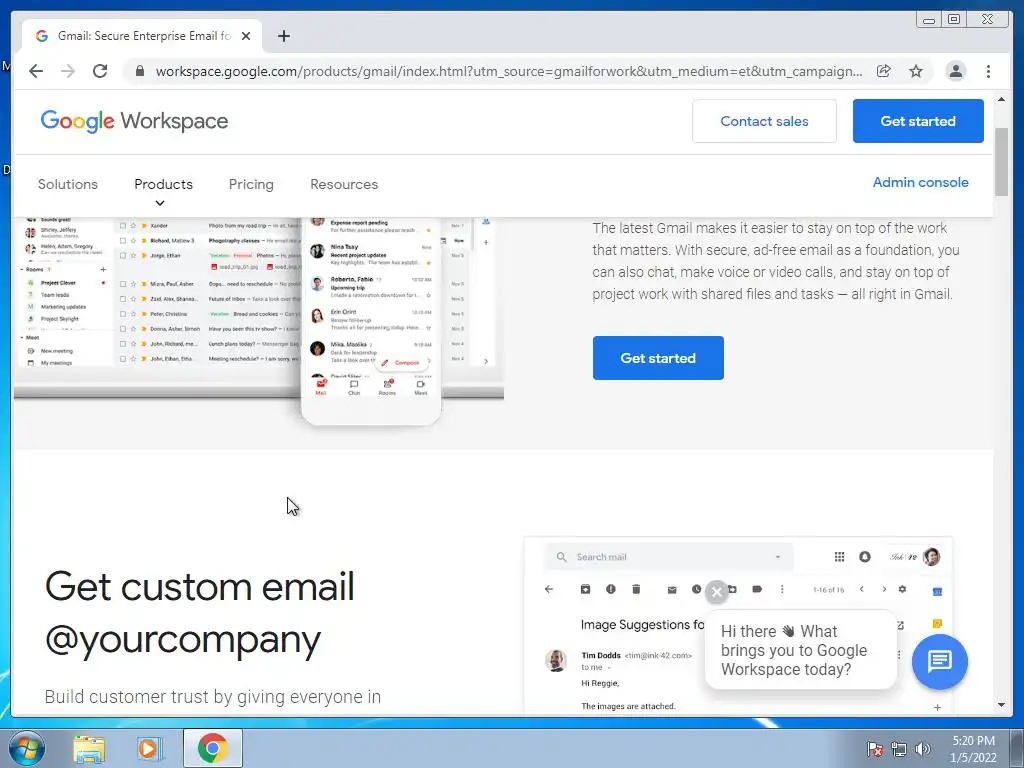The height and width of the screenshot is (768, 1024).
Task: Click the Mail tab icon in the phone mockup
Action: 321,387
